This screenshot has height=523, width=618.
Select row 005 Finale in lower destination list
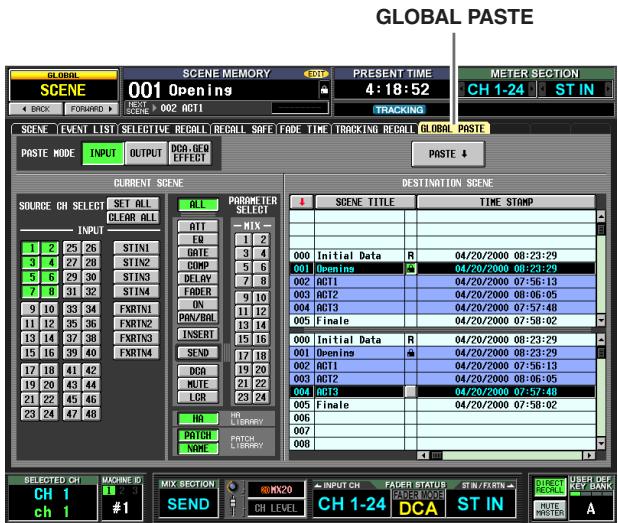click(442, 405)
